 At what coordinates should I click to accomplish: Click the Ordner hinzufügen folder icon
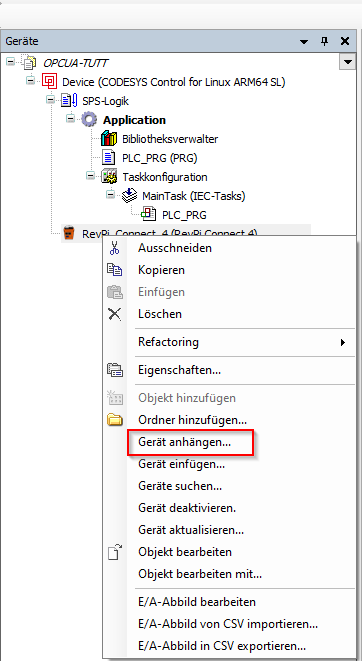coord(115,420)
